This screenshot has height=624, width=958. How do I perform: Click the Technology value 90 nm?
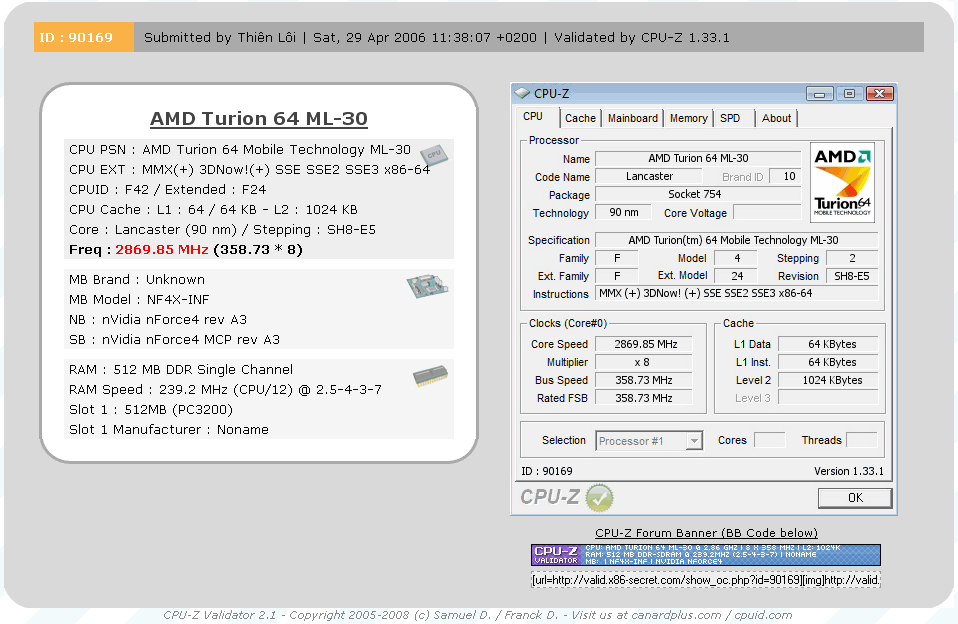[x=624, y=212]
